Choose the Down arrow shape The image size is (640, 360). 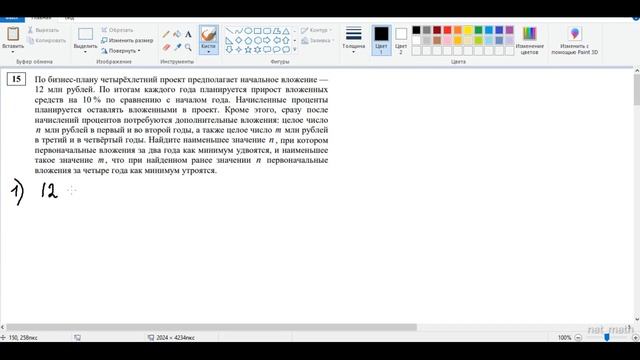click(229, 50)
